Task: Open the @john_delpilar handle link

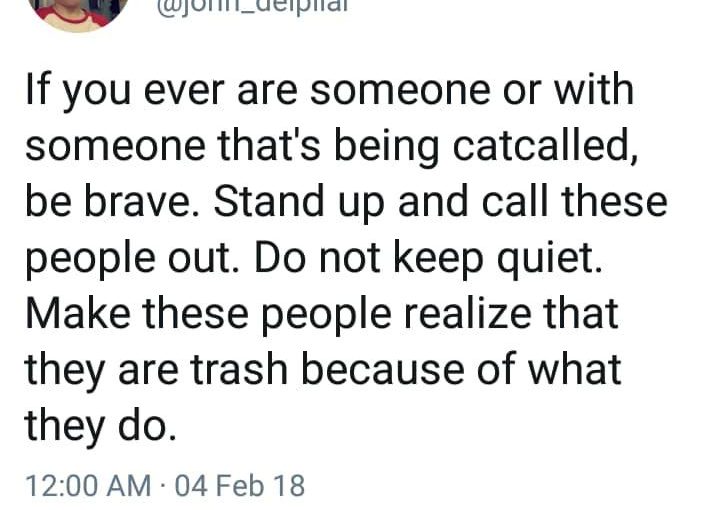Action: click(x=252, y=7)
